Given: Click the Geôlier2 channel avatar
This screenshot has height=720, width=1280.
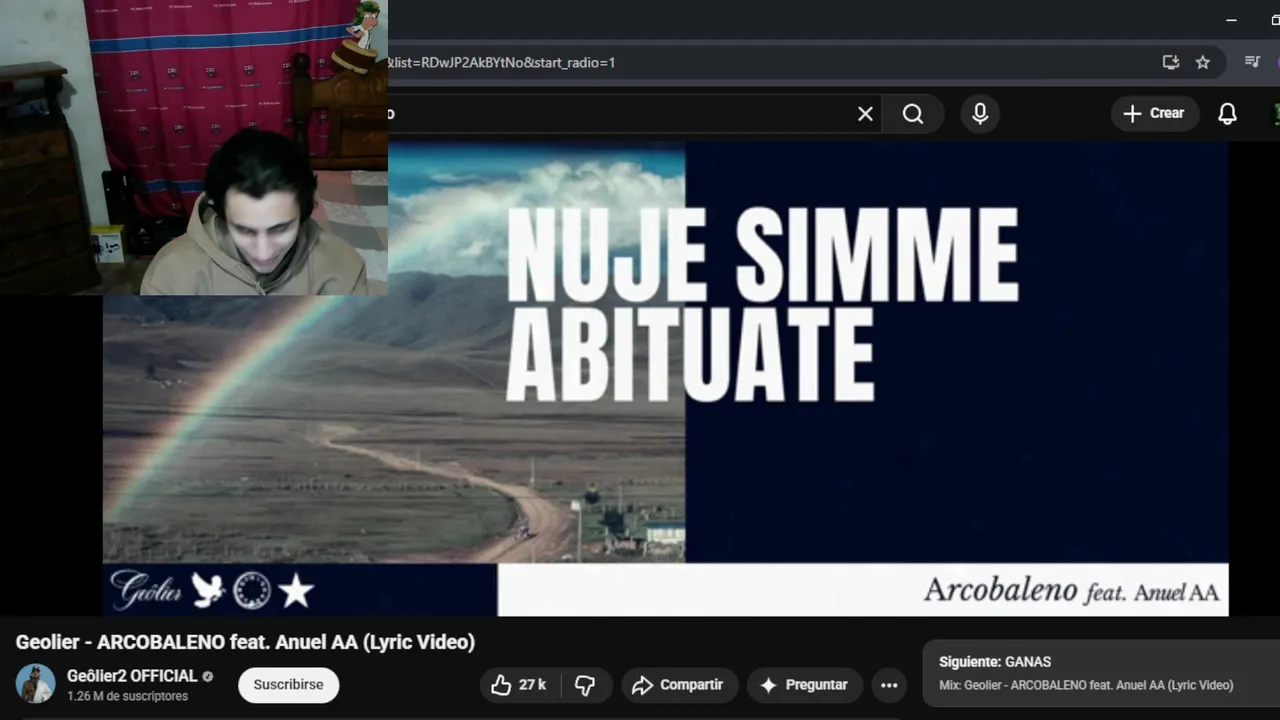Looking at the screenshot, I should click(x=36, y=684).
